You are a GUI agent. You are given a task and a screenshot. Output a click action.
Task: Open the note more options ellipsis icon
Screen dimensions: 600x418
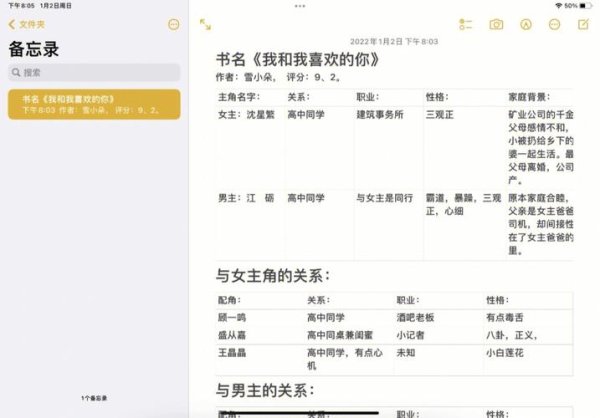click(x=554, y=24)
